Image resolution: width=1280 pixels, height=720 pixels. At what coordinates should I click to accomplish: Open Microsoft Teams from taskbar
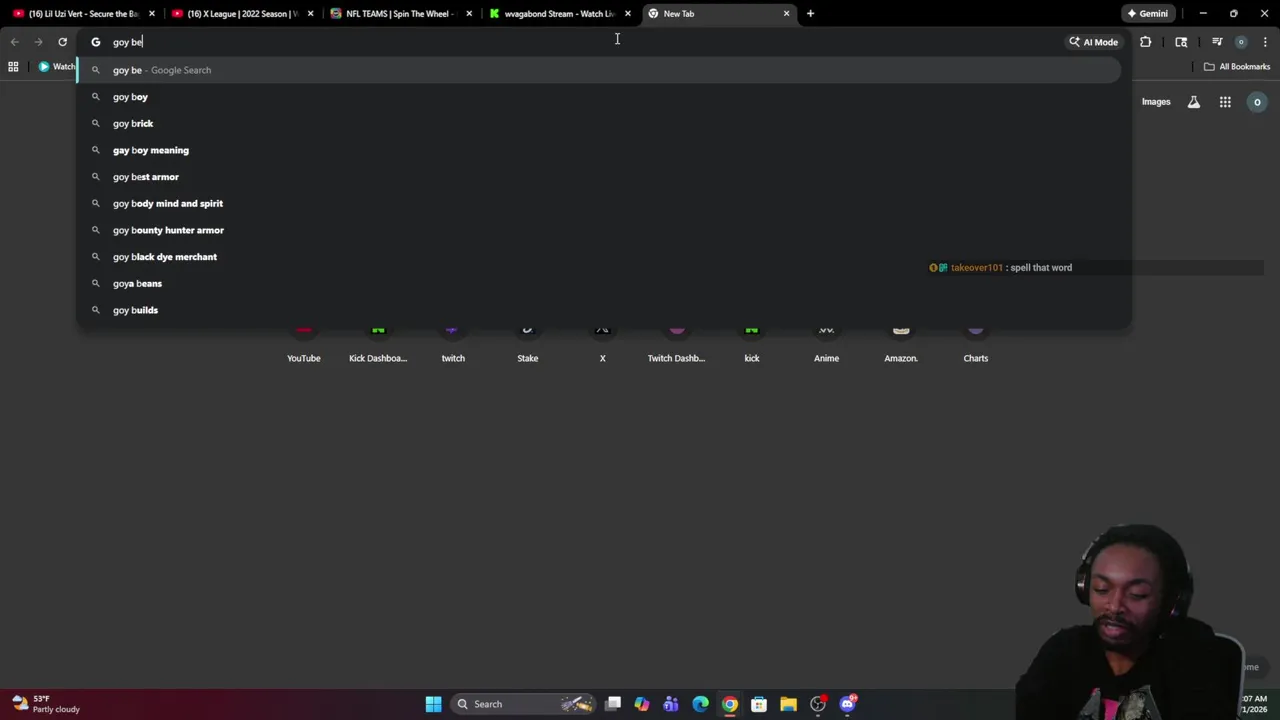pyautogui.click(x=671, y=704)
